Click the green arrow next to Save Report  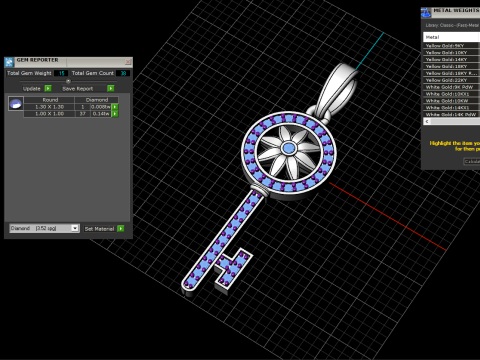(111, 88)
